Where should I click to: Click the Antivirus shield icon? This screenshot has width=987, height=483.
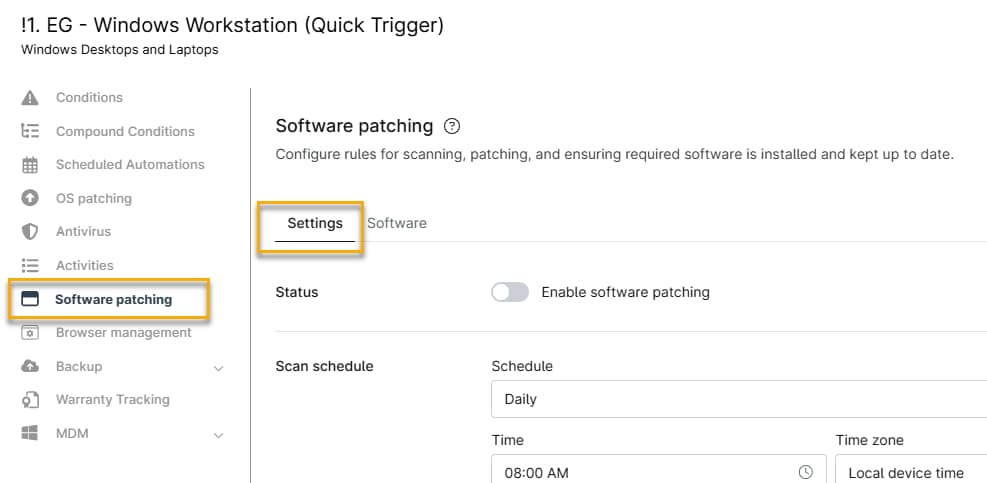tap(30, 232)
